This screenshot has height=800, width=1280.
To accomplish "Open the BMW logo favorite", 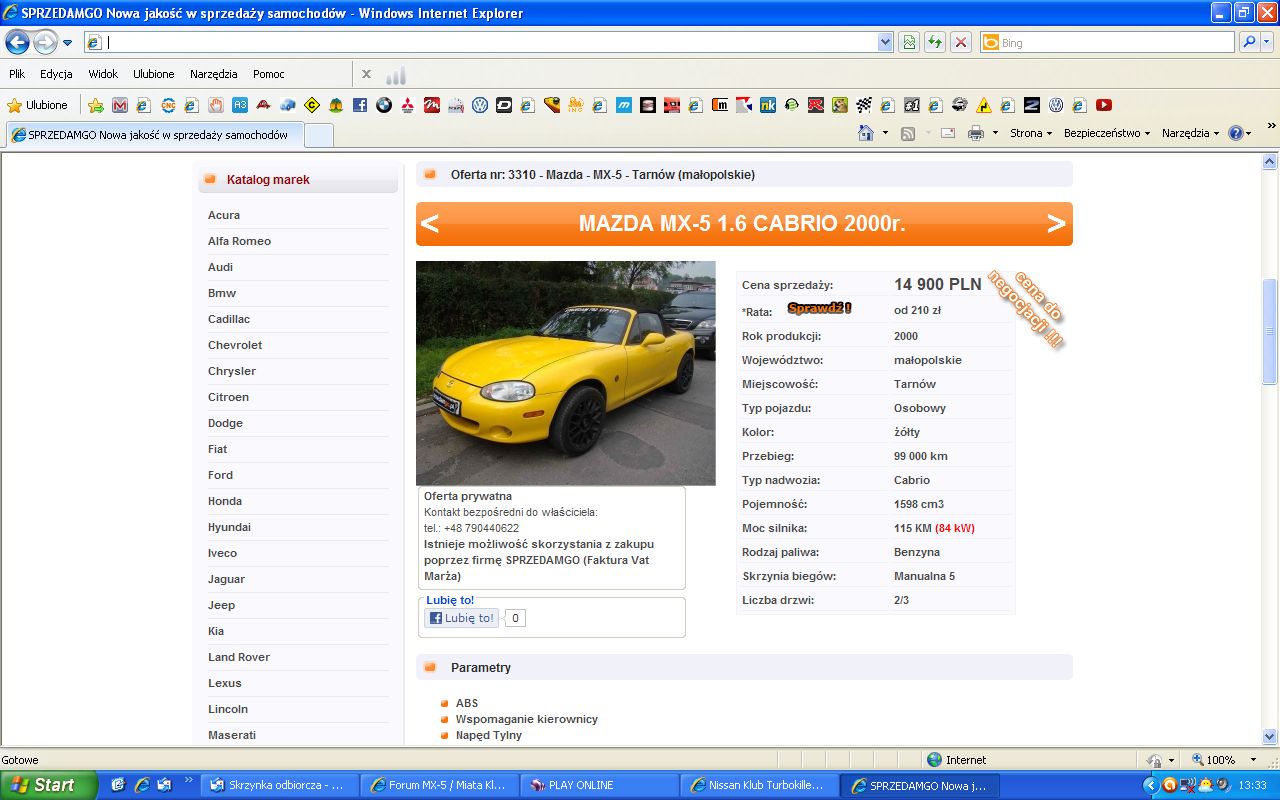I will [x=384, y=105].
